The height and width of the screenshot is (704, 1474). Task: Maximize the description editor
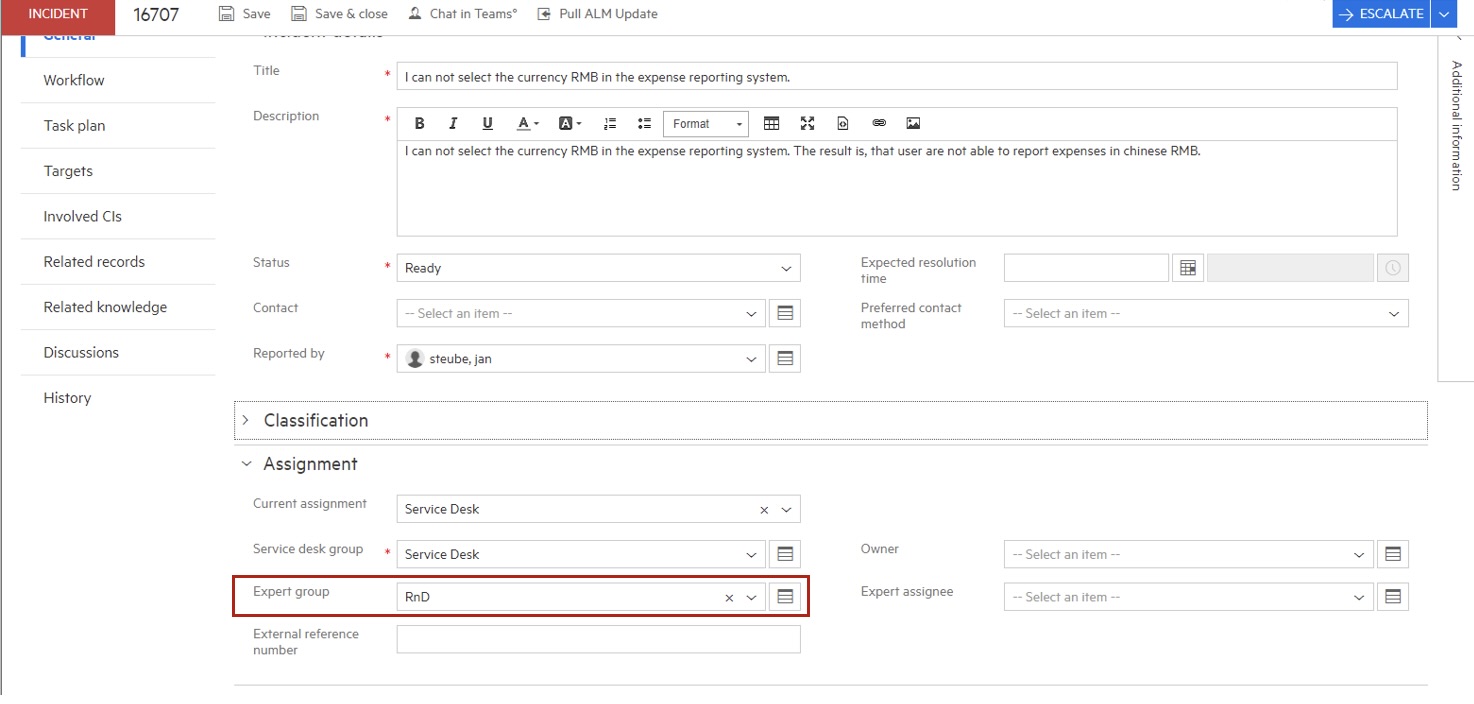807,122
